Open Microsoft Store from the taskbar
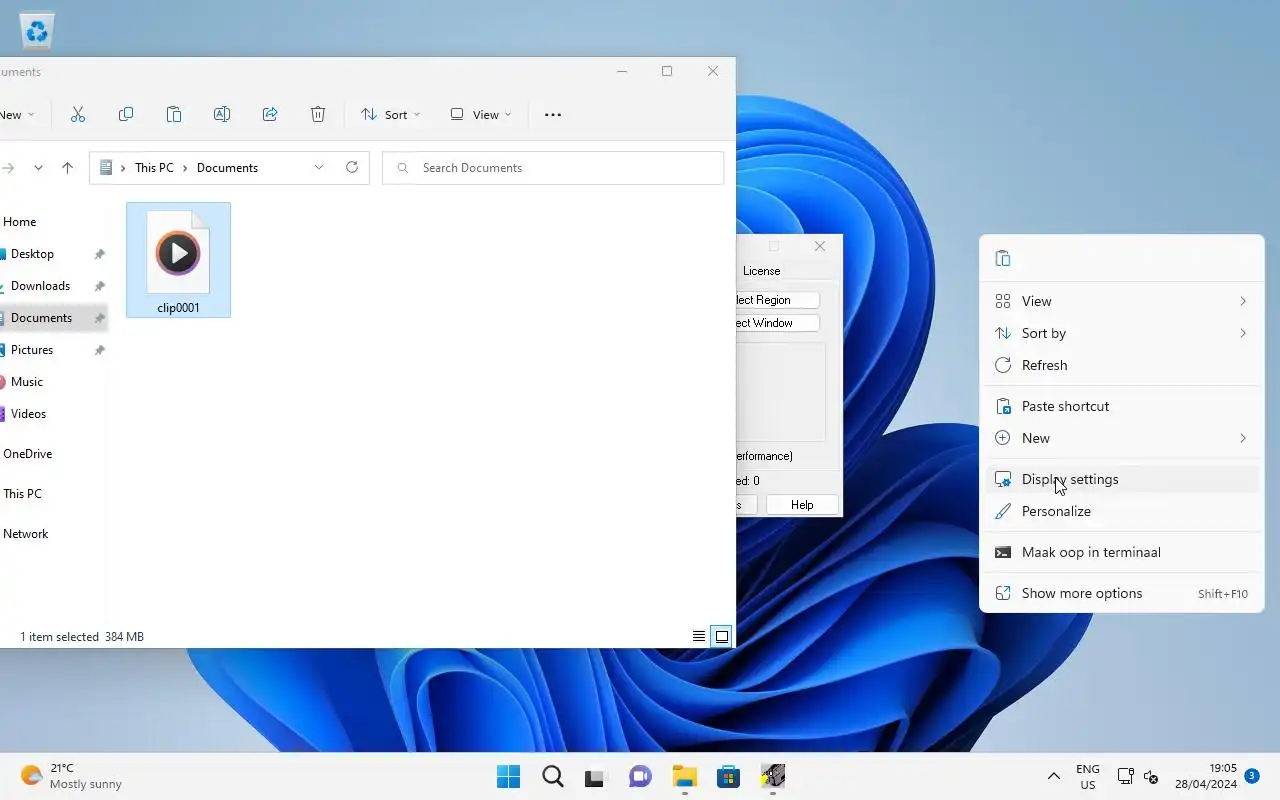This screenshot has width=1280, height=800. tap(728, 776)
